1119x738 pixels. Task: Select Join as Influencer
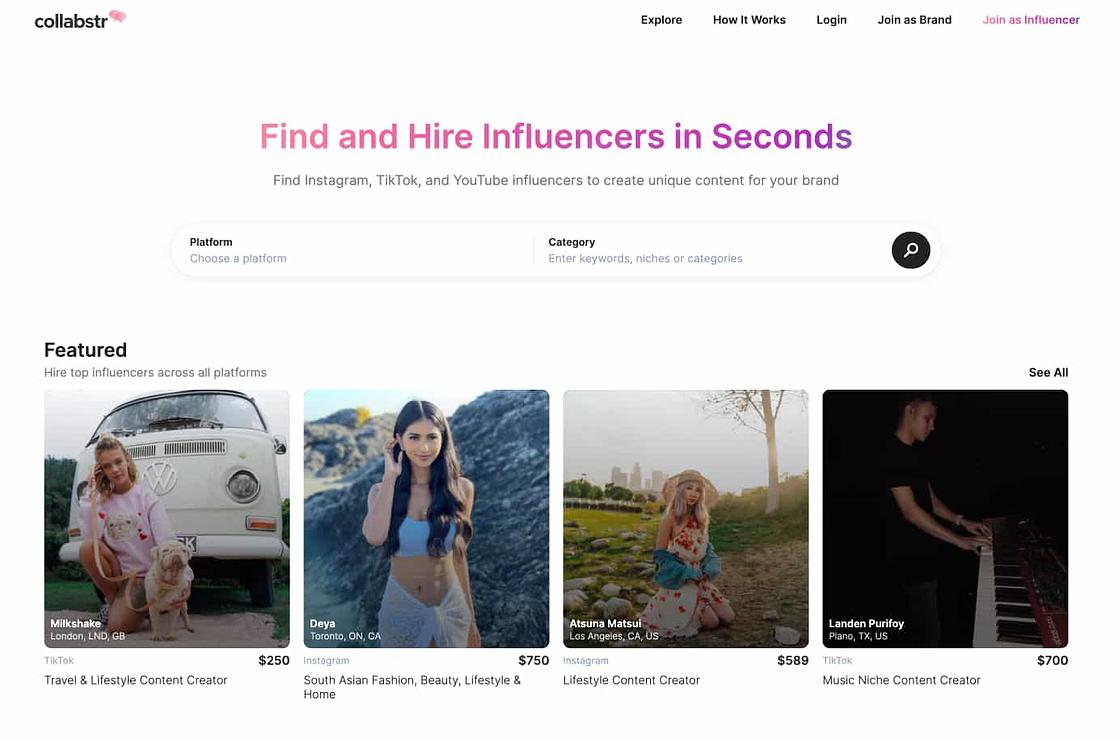pos(1031,19)
